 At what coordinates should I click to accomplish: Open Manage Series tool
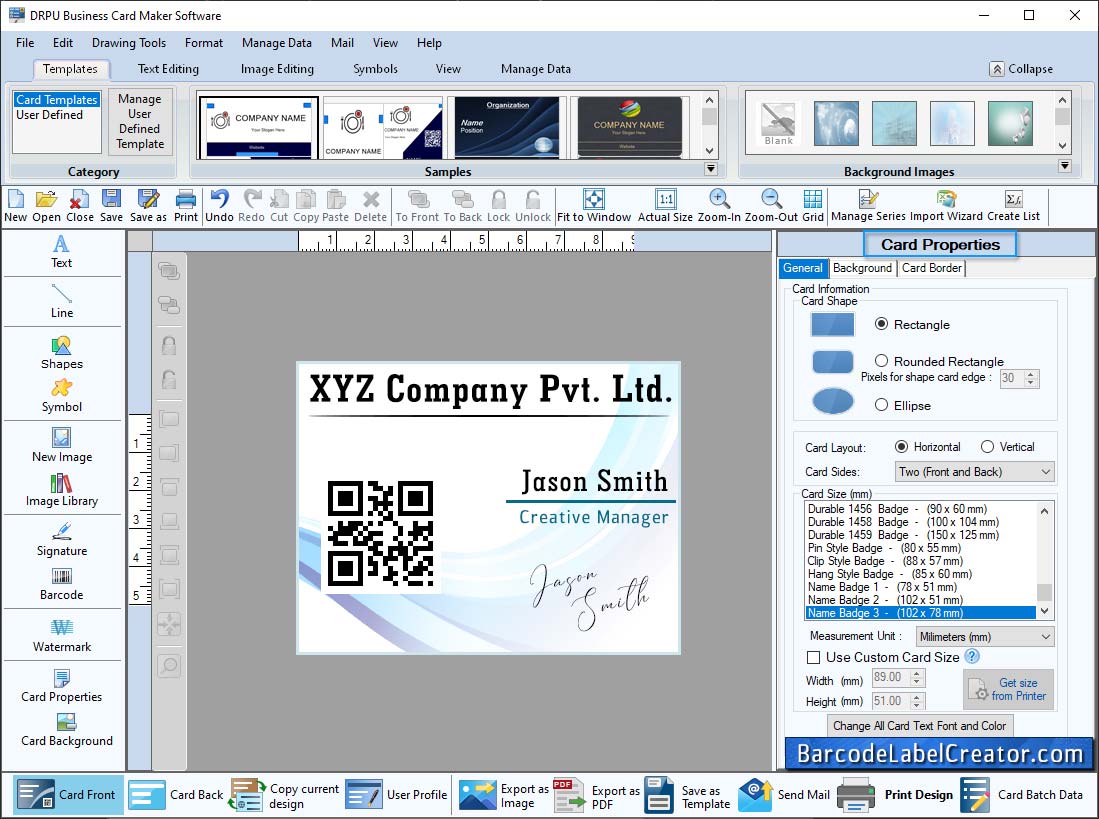(868, 206)
